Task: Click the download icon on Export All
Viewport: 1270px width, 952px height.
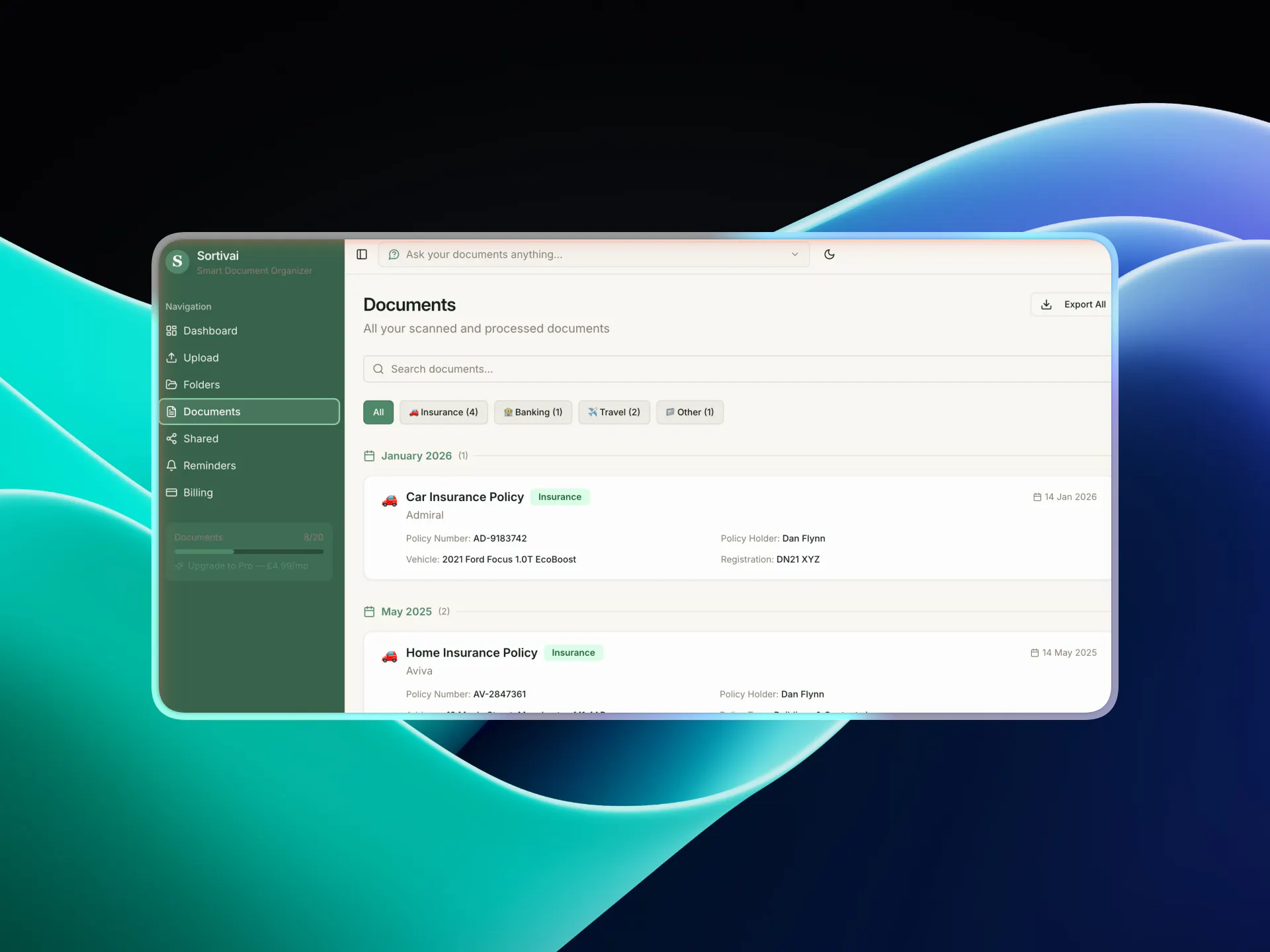Action: (1046, 305)
